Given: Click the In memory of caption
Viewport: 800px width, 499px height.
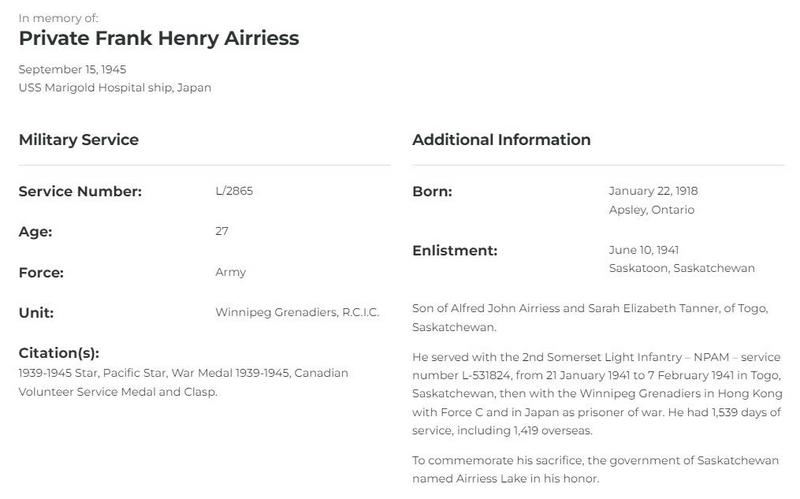Looking at the screenshot, I should point(59,18).
